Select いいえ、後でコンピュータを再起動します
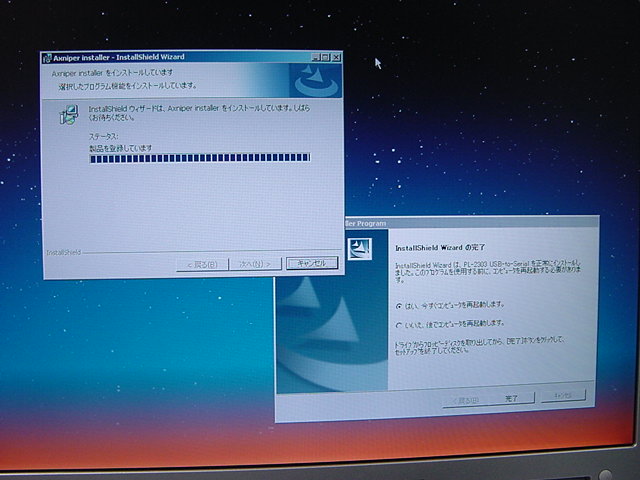 click(x=451, y=324)
